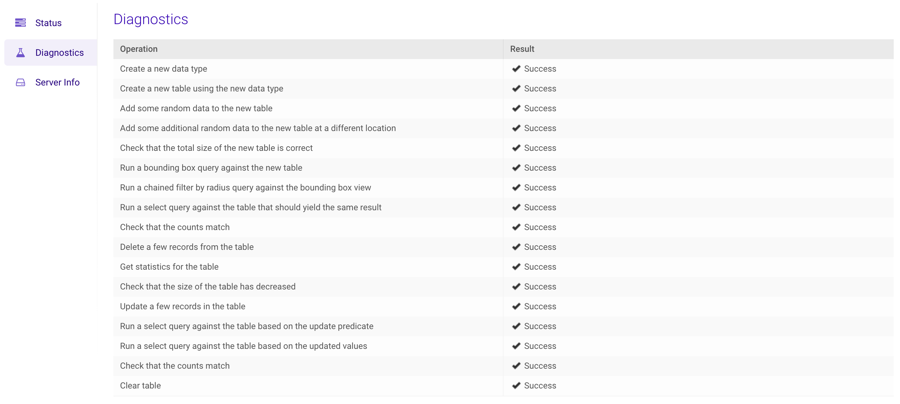Image resolution: width=900 pixels, height=404 pixels.
Task: Click the Operation column header
Action: coord(139,49)
